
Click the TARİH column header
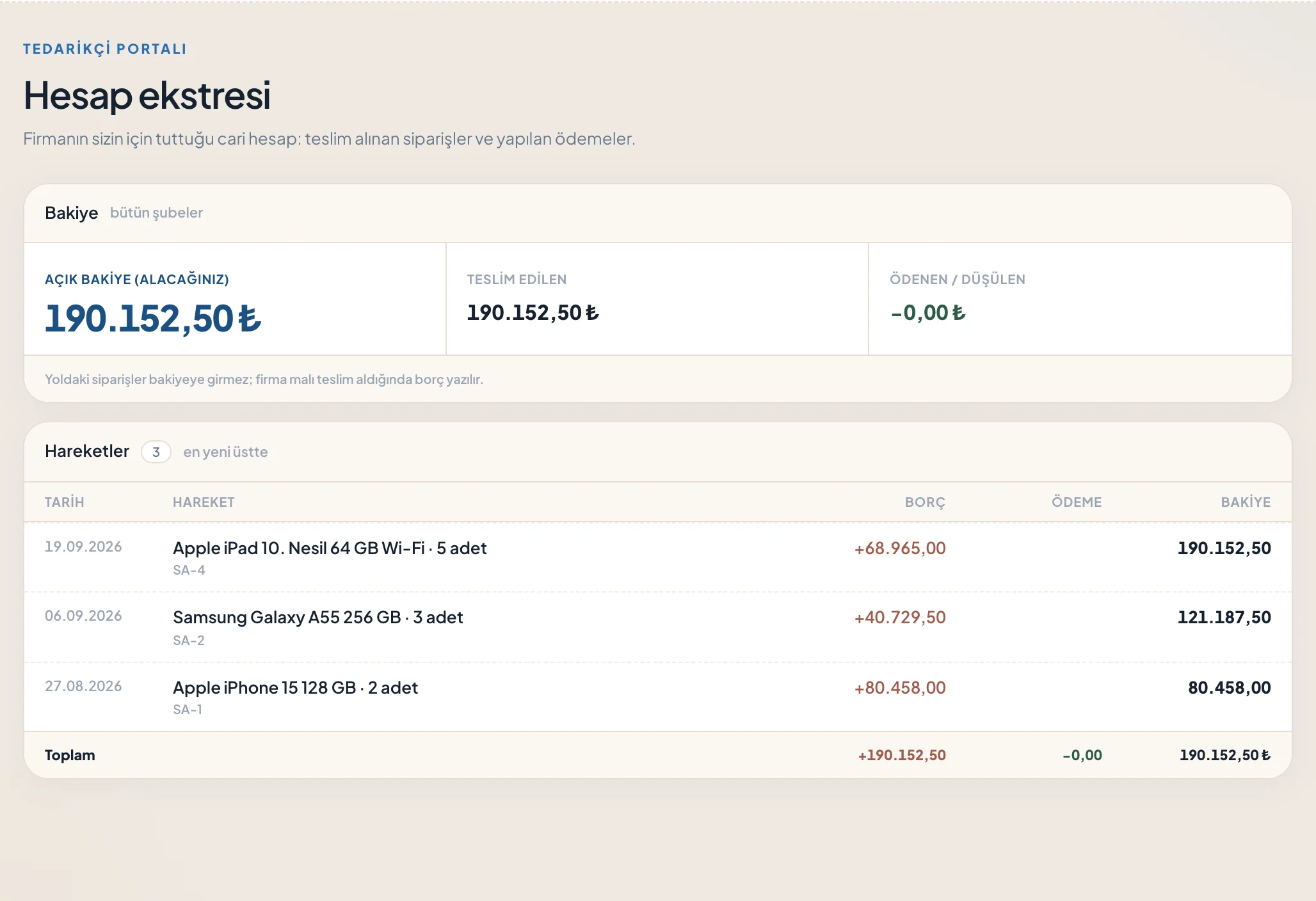point(65,502)
